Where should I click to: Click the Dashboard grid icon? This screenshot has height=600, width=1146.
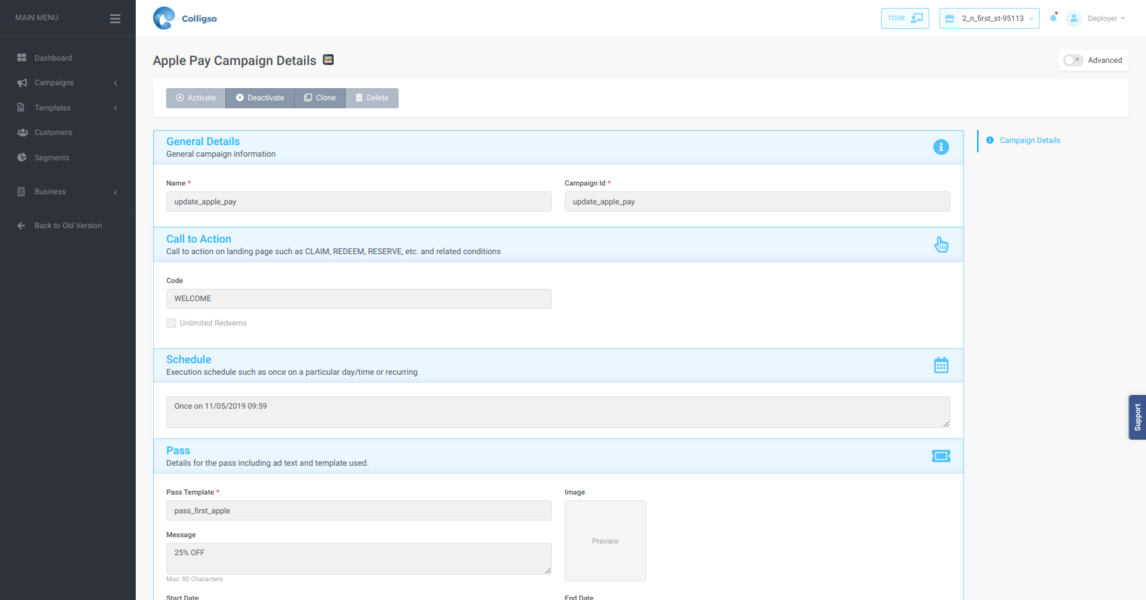[x=21, y=58]
